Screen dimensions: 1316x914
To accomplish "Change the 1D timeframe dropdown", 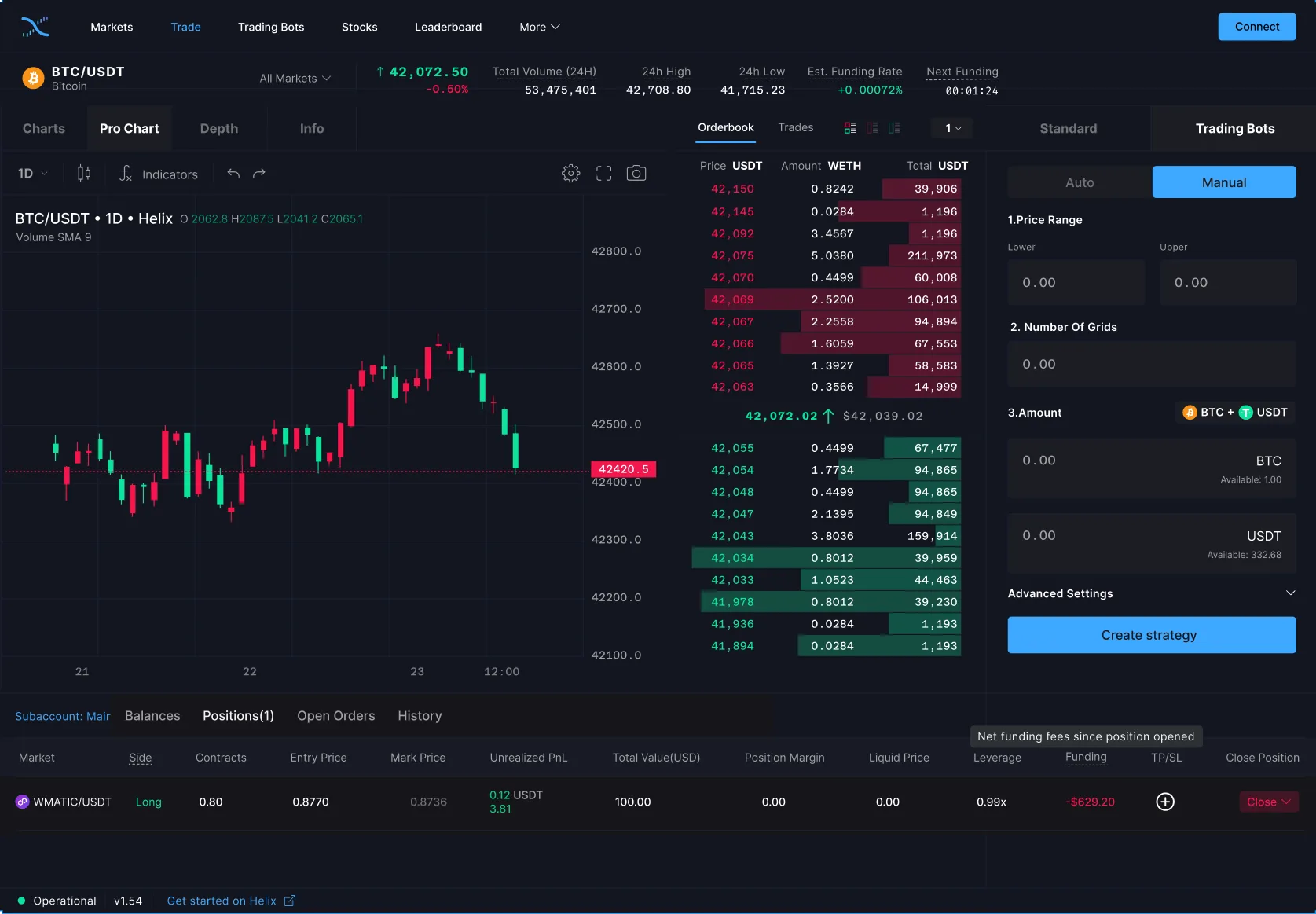I will (x=33, y=174).
